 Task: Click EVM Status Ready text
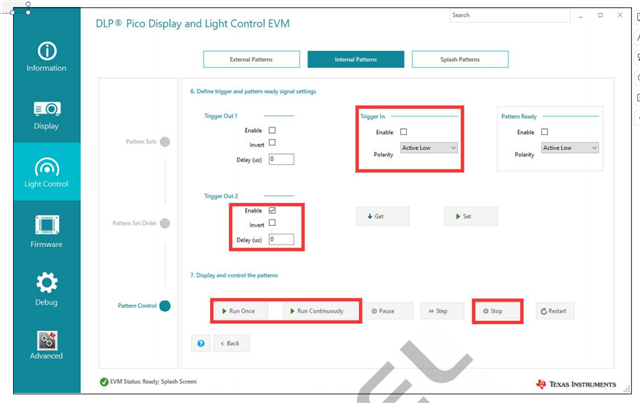[x=153, y=382]
